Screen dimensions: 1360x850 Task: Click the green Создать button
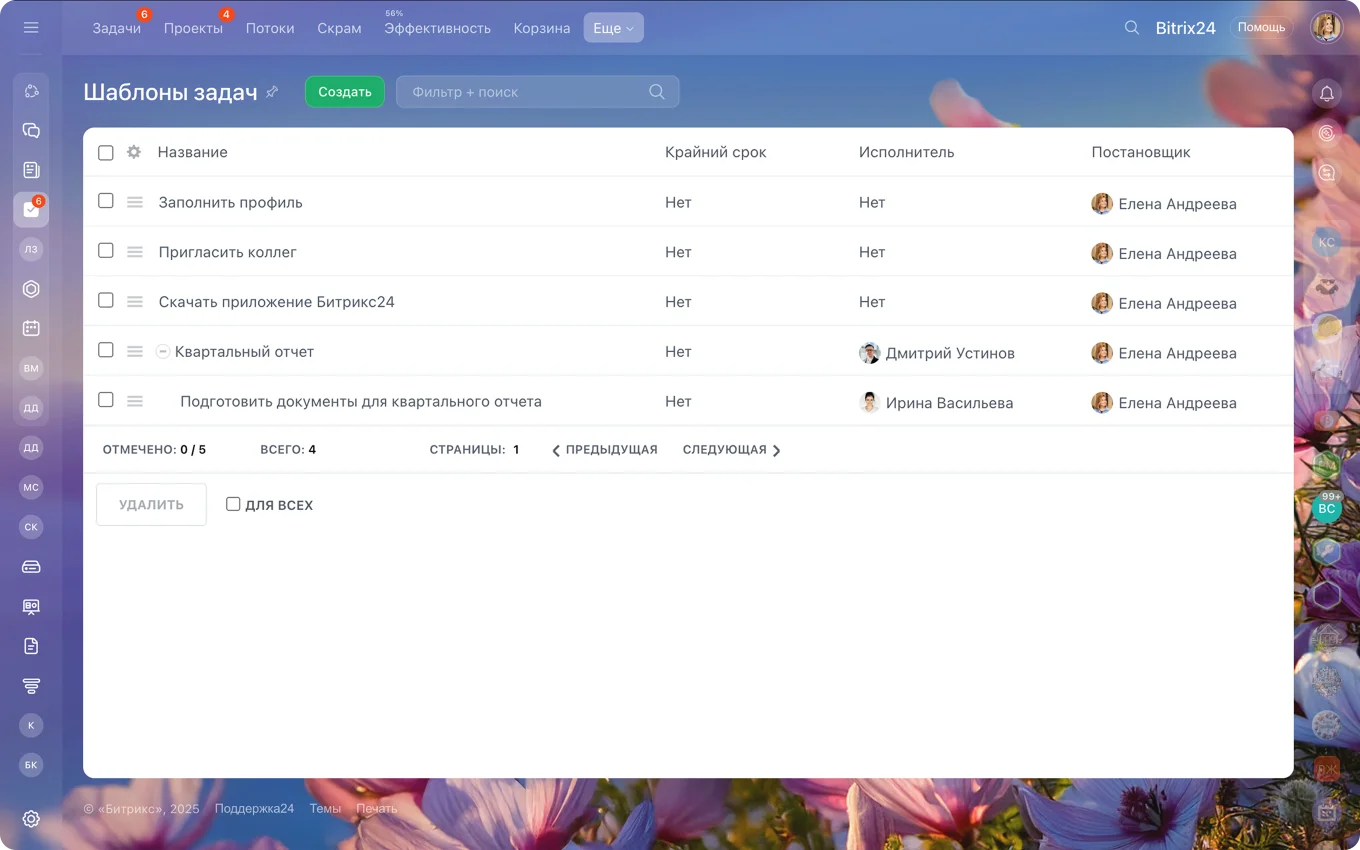coord(345,92)
